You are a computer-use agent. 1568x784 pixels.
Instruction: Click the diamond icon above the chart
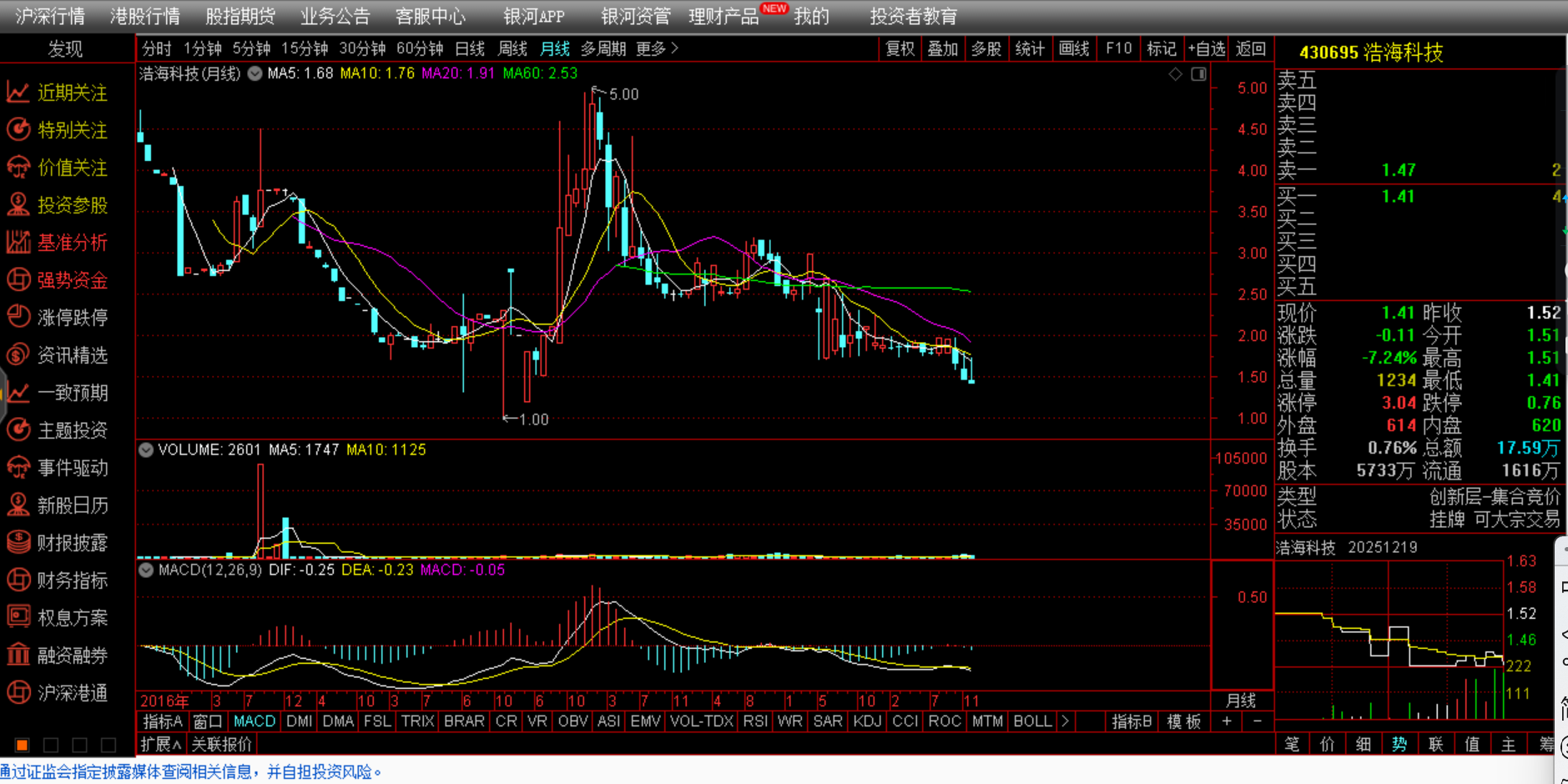click(x=1175, y=74)
